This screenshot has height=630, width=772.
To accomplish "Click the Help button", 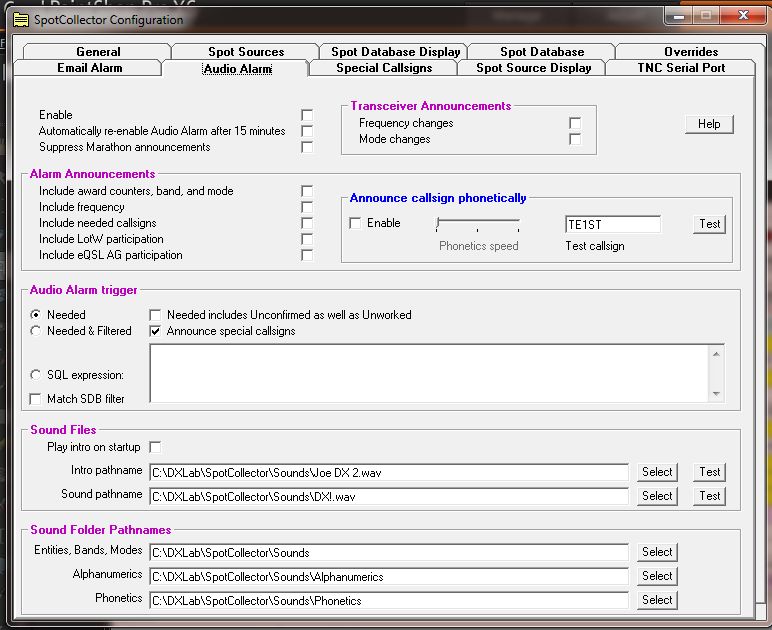I will [x=709, y=124].
